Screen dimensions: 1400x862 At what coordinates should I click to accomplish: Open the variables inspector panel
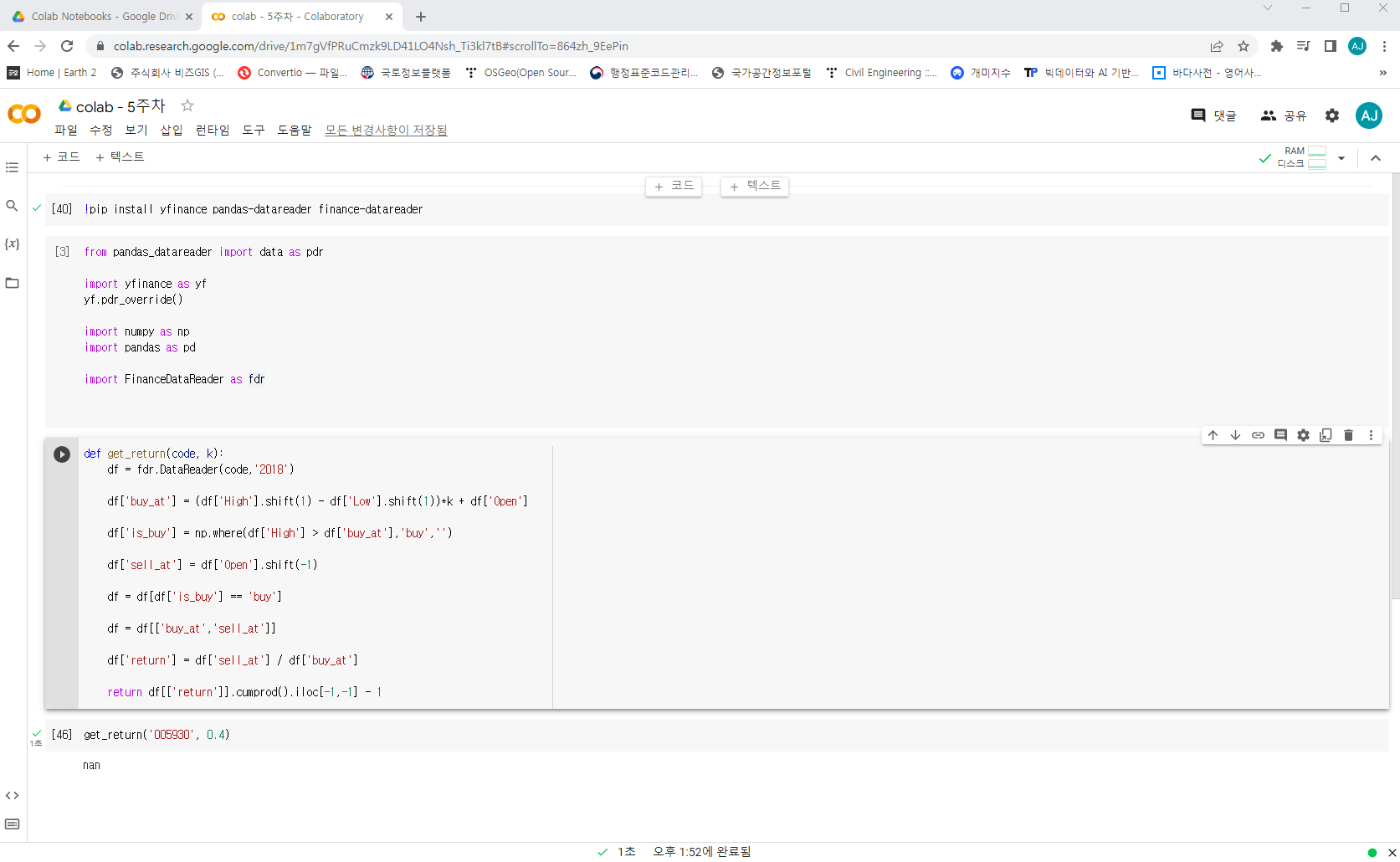pyautogui.click(x=12, y=244)
